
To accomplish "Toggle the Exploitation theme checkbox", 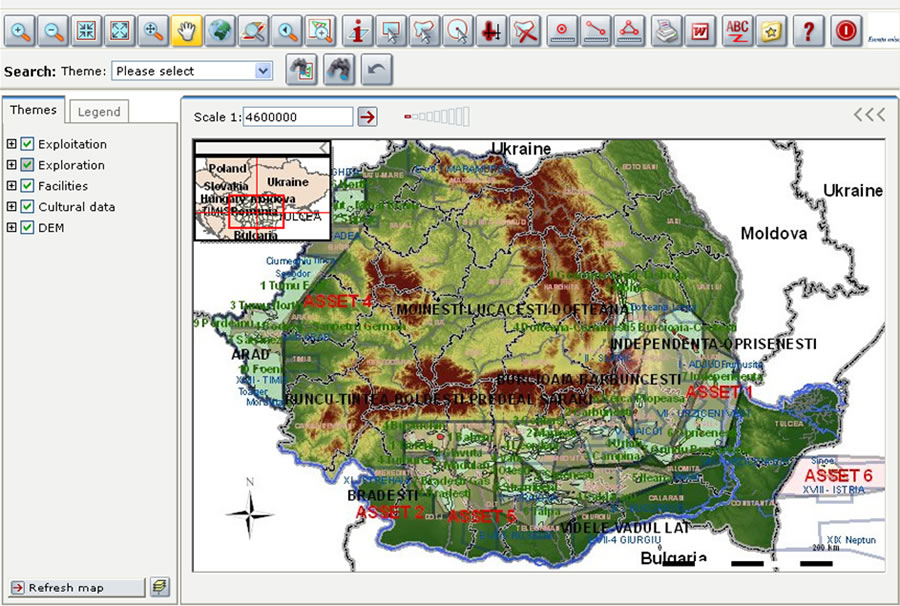I will click(x=27, y=143).
